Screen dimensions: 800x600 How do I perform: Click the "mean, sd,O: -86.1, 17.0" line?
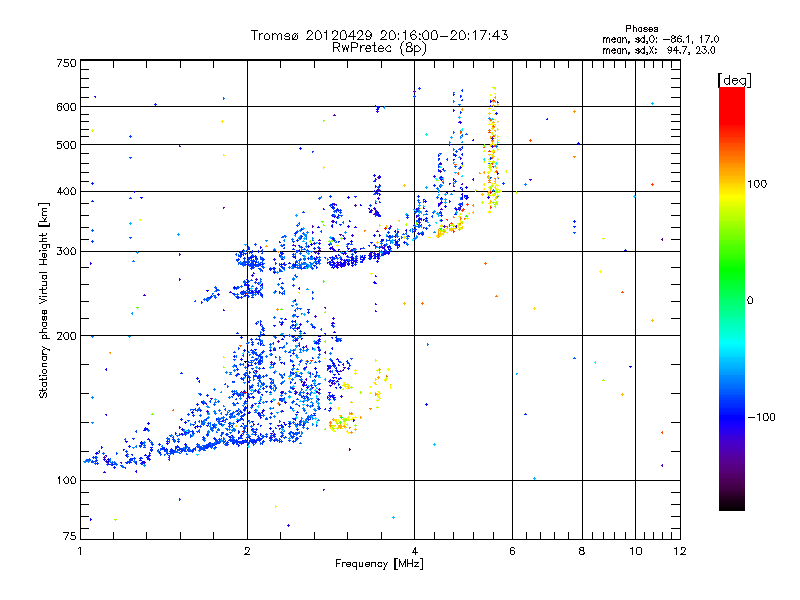click(x=661, y=39)
